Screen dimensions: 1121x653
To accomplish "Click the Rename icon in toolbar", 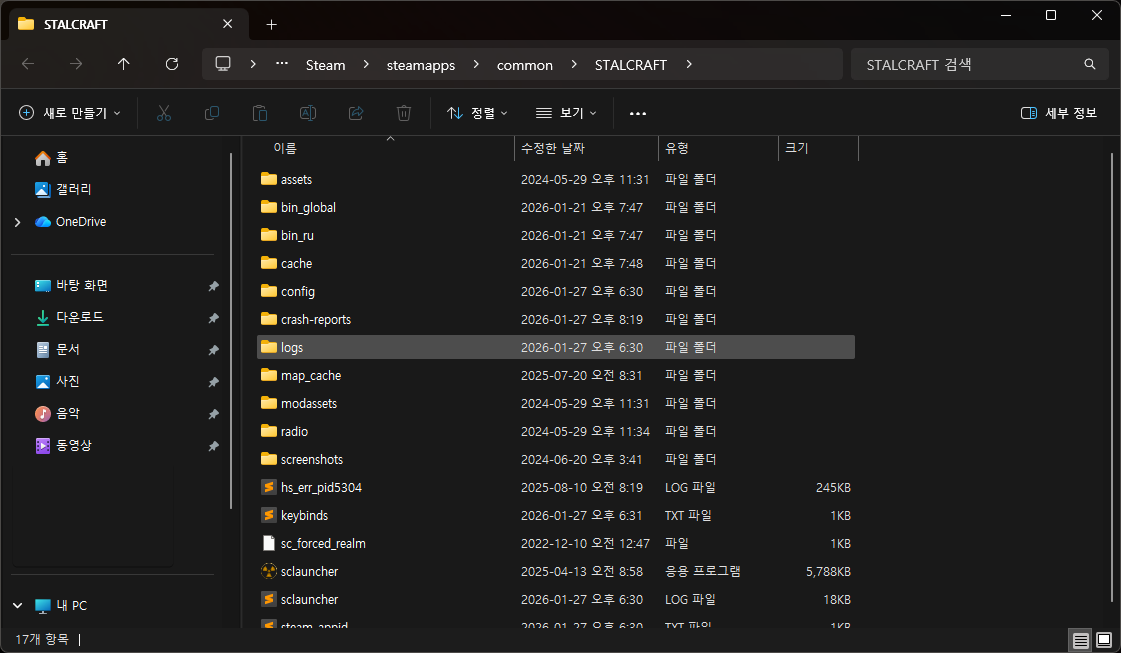I will (x=308, y=113).
